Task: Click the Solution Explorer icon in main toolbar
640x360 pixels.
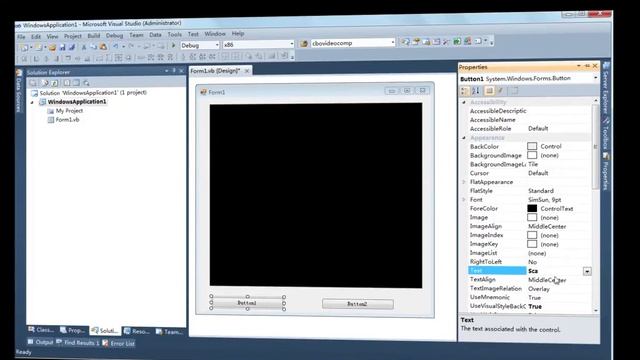Action: coord(405,42)
